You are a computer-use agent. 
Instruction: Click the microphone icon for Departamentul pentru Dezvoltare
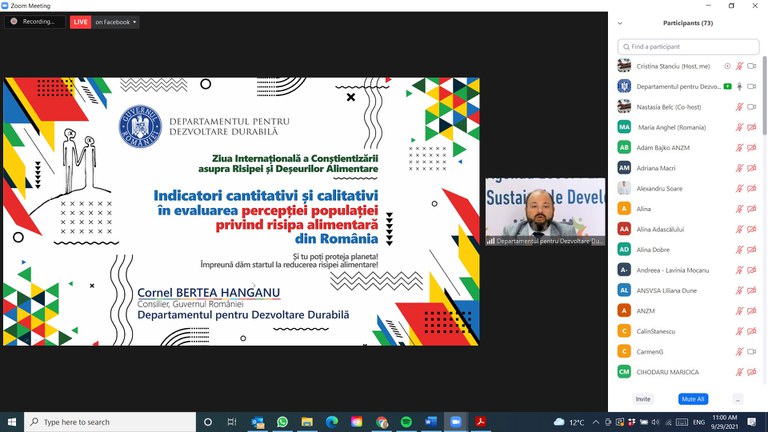(740, 87)
